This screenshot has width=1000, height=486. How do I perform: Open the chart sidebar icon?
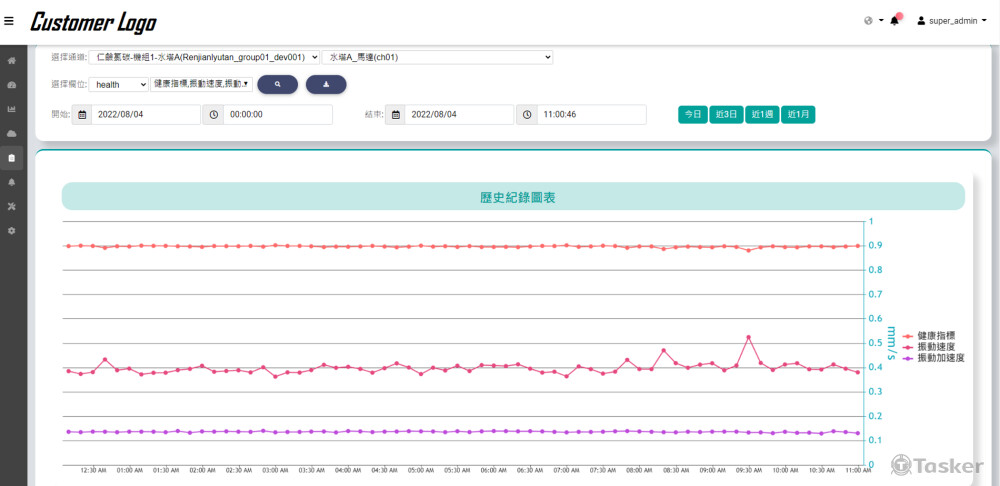pyautogui.click(x=12, y=109)
